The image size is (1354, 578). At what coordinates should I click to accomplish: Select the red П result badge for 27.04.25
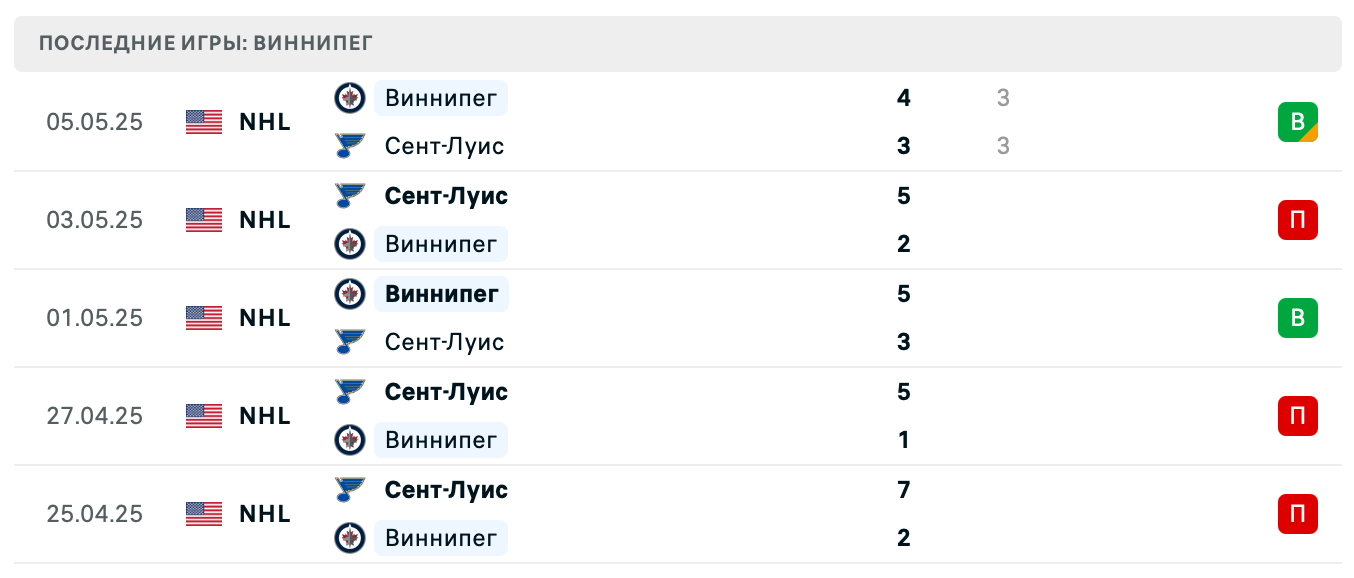point(1297,416)
